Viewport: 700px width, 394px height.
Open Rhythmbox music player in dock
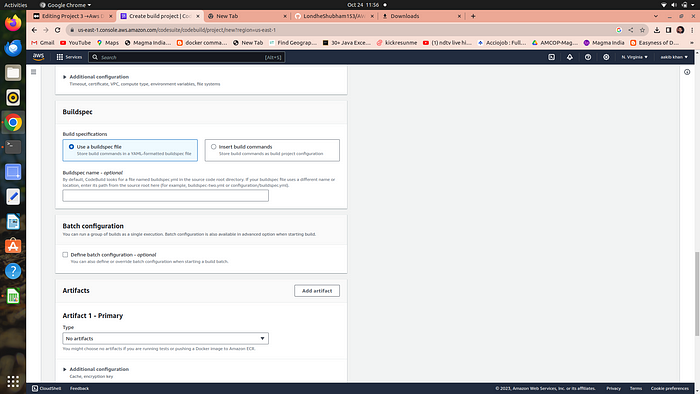[x=13, y=97]
